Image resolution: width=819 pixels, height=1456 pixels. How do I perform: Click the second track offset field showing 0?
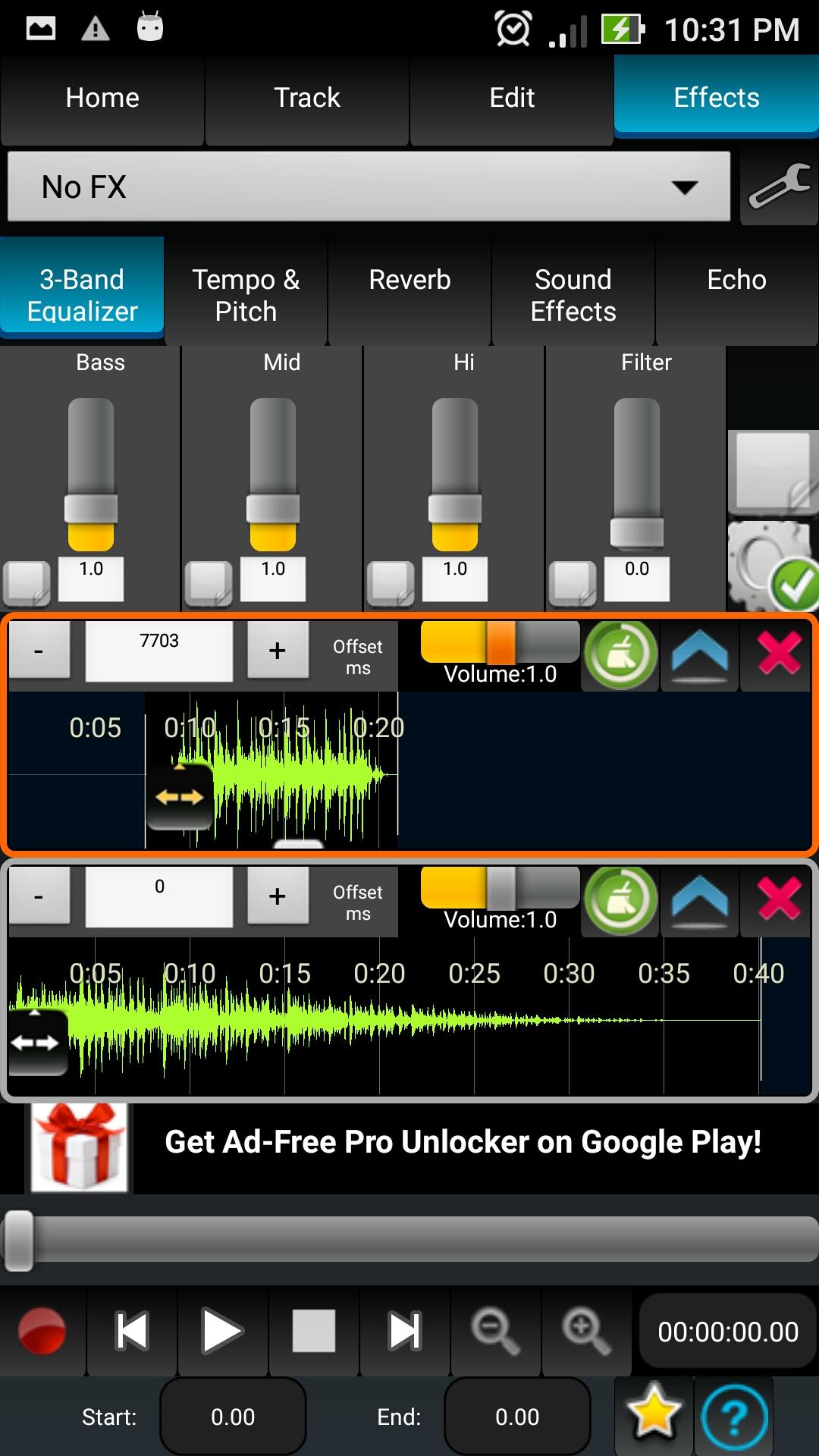pyautogui.click(x=159, y=896)
